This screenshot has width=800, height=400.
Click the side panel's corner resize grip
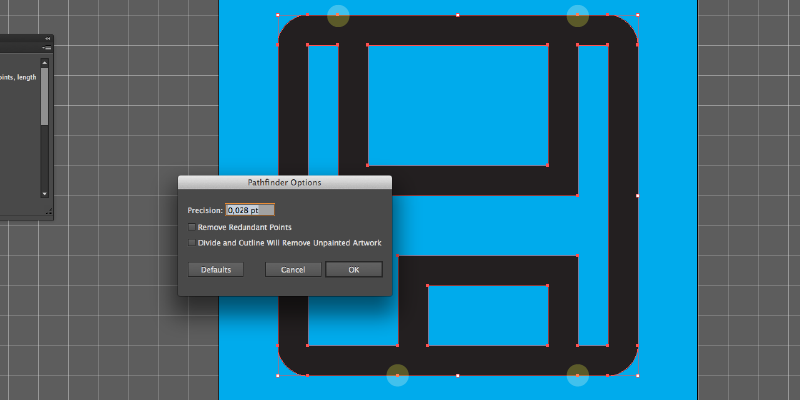tap(48, 211)
